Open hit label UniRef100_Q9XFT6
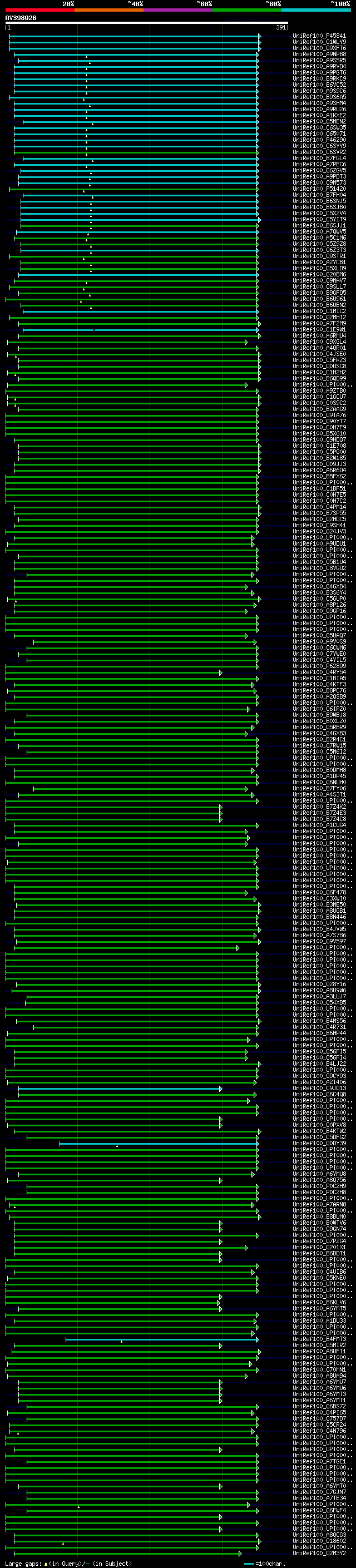This screenshot has width=356, height=1568. pos(319,48)
